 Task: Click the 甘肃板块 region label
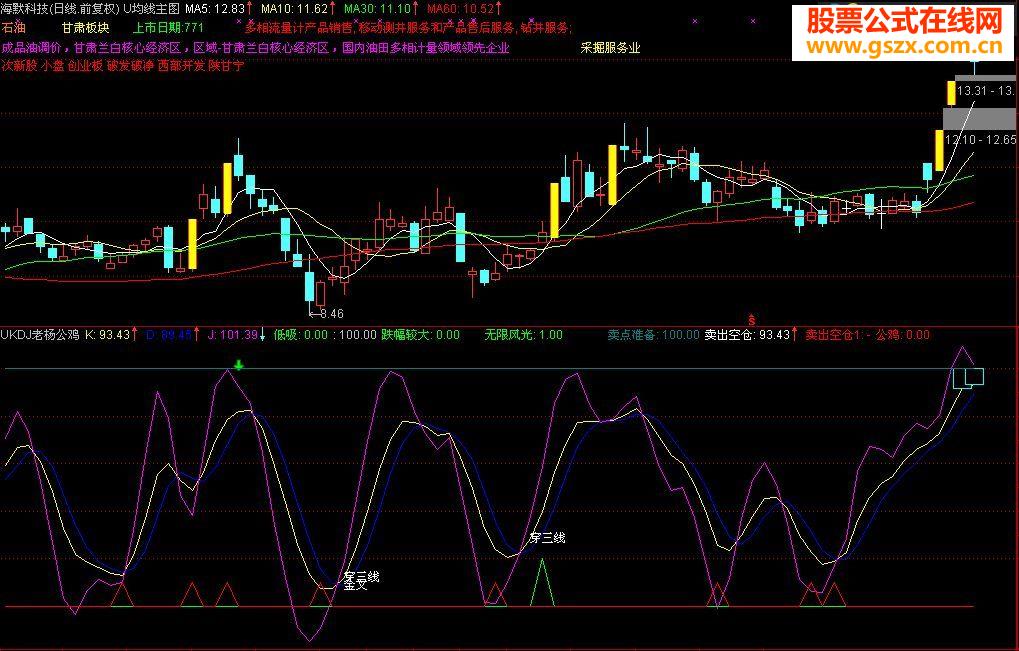click(86, 28)
